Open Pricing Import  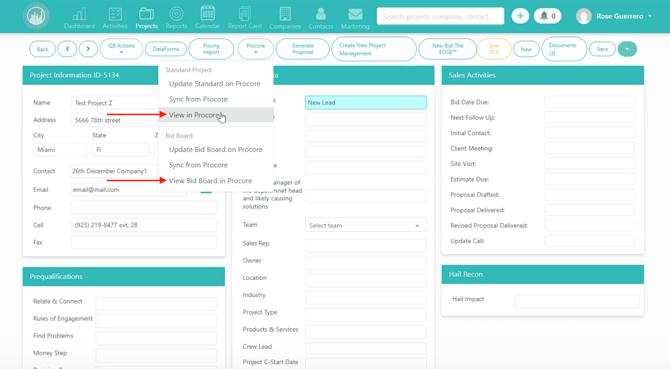pyautogui.click(x=211, y=49)
